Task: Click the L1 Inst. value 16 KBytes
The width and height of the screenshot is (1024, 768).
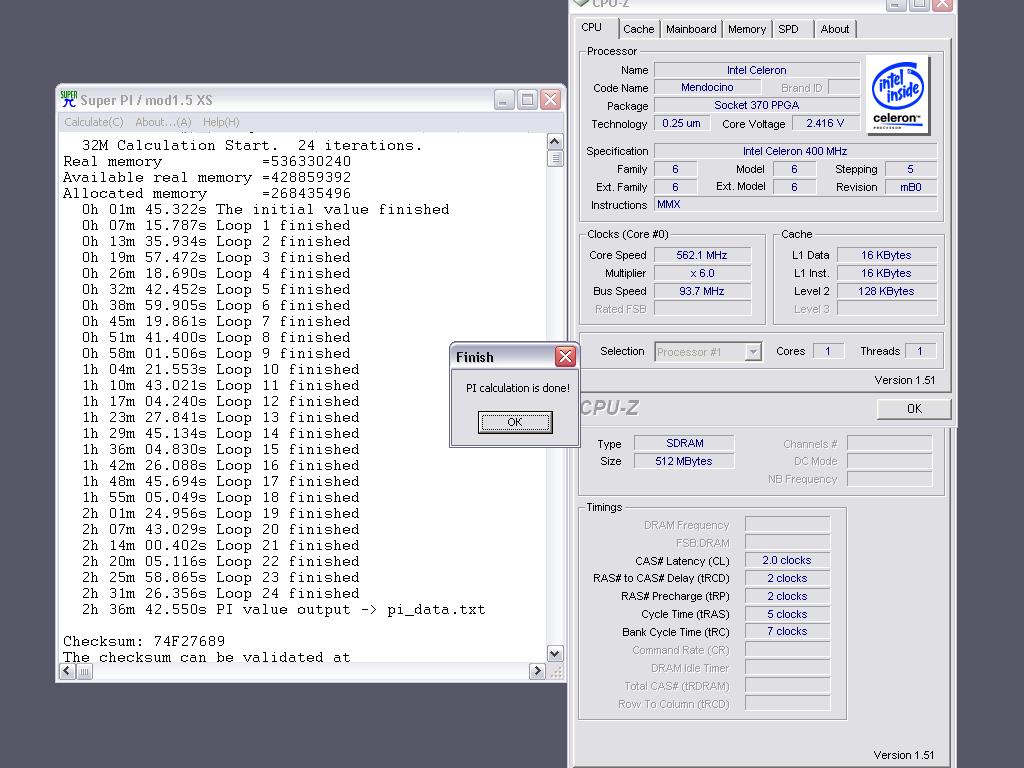Action: (886, 273)
